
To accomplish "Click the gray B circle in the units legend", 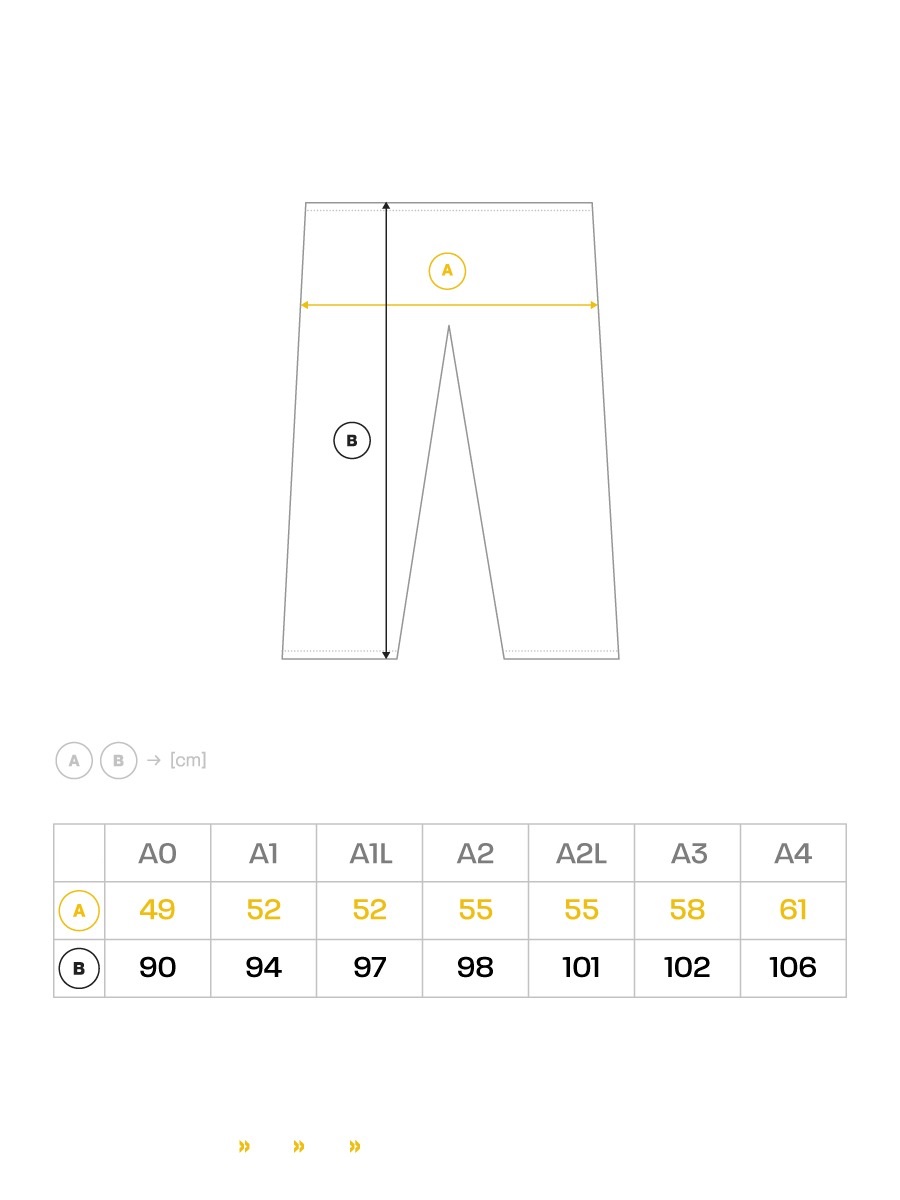I will pos(118,761).
